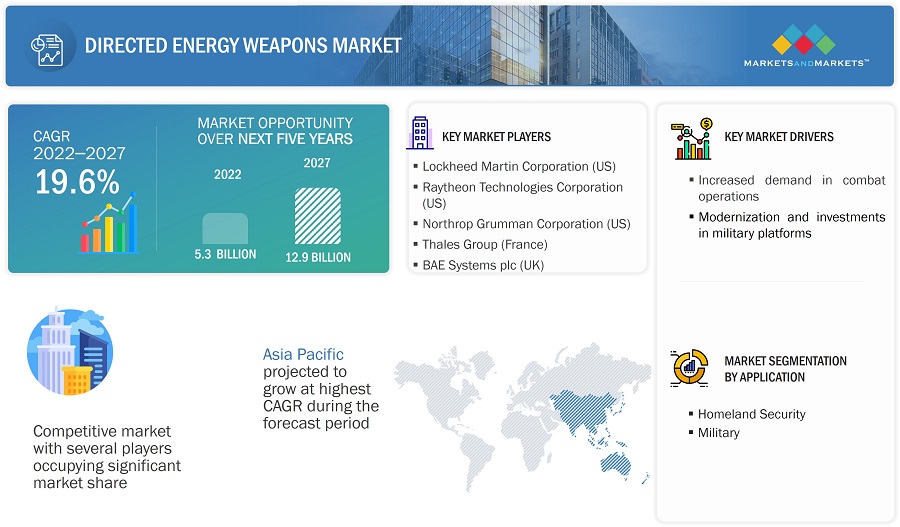Click the MarketsandMarkets logo
Image resolution: width=900 pixels, height=527 pixels.
click(x=805, y=47)
